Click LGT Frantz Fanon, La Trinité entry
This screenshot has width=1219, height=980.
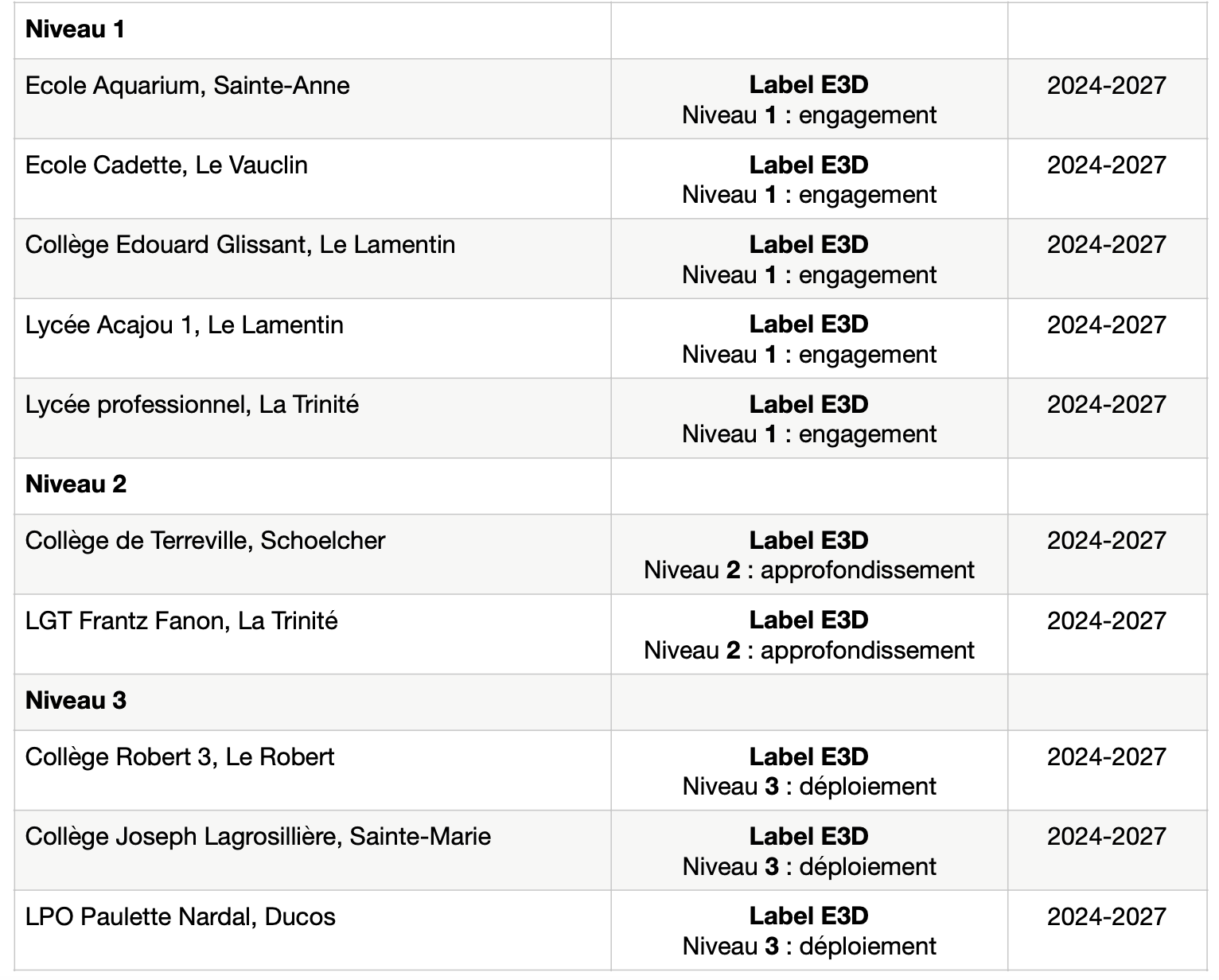(313, 634)
